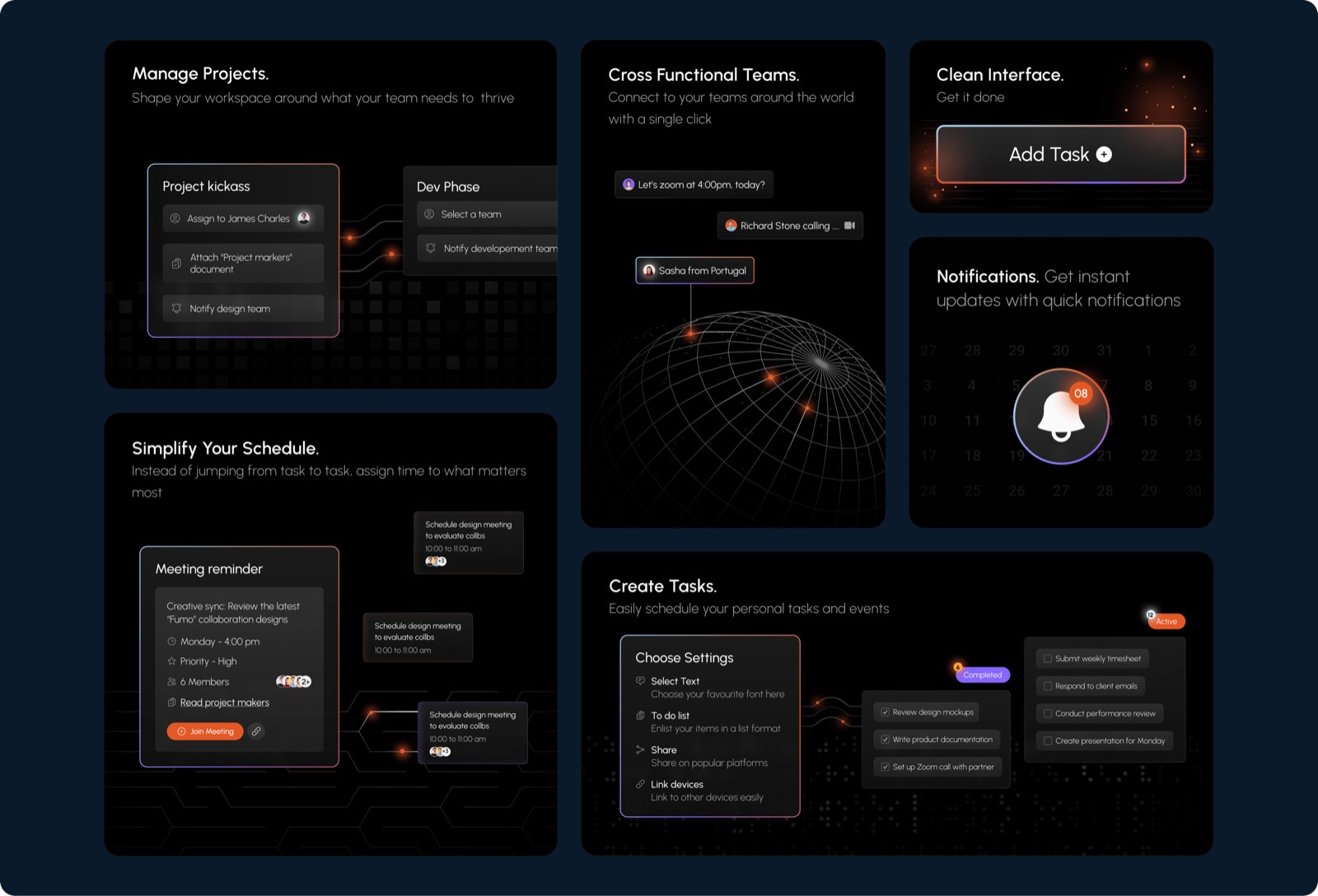Click the document icon in the Attach row
Viewport: 1318px width, 896px height.
tap(176, 264)
